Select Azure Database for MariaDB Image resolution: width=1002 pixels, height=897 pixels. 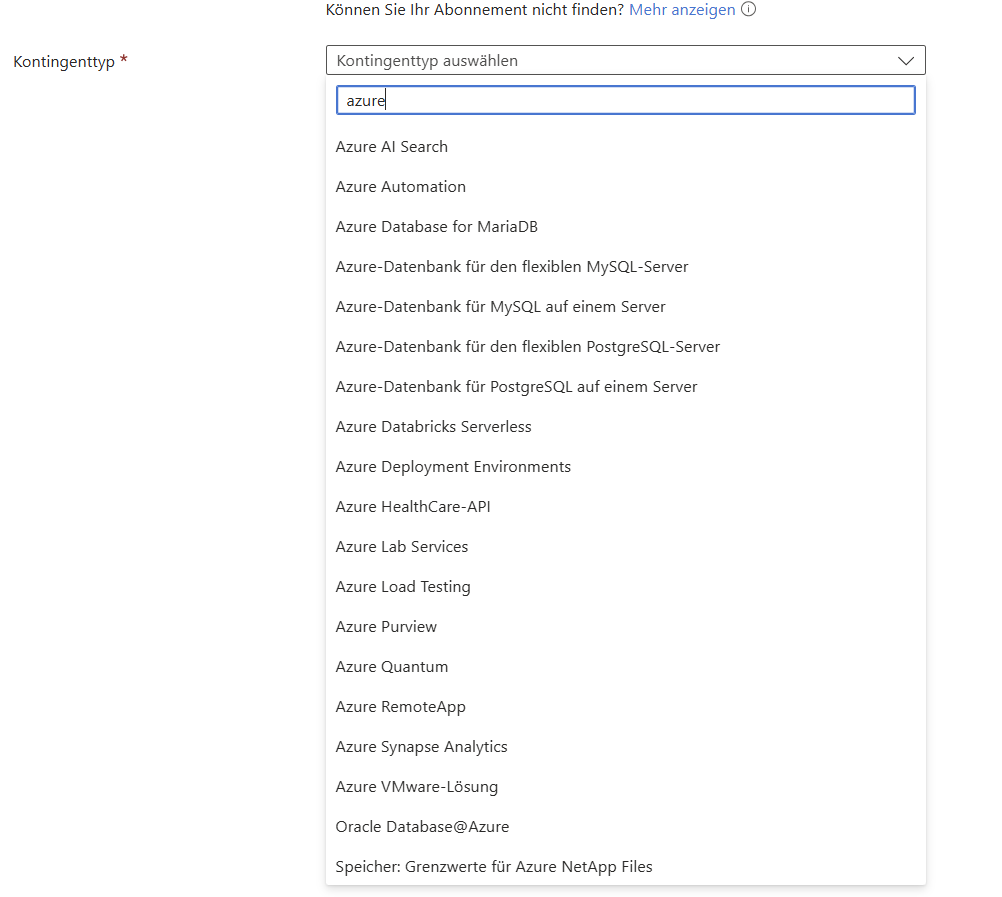(626, 227)
